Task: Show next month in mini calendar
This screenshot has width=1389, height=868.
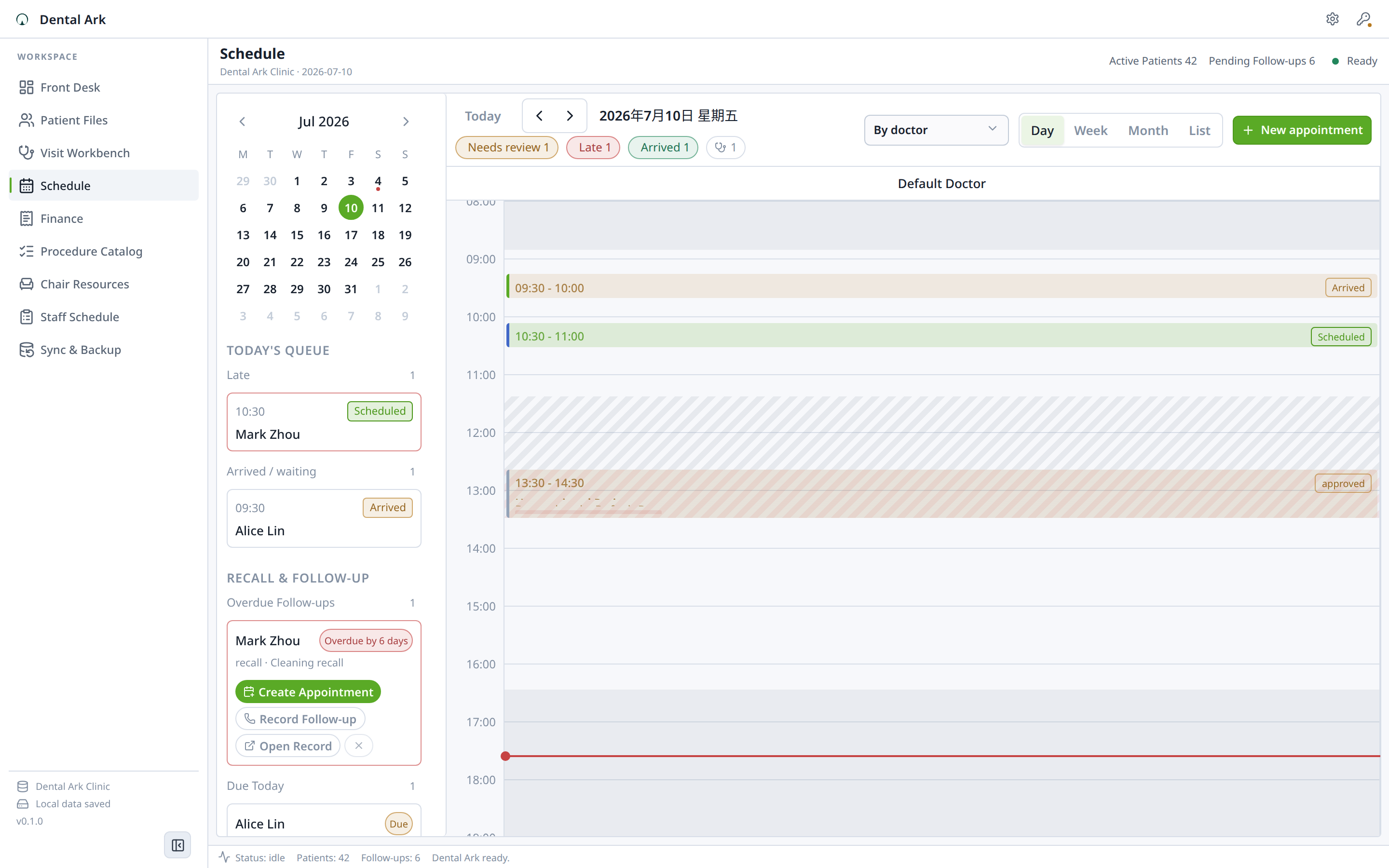Action: [406, 122]
